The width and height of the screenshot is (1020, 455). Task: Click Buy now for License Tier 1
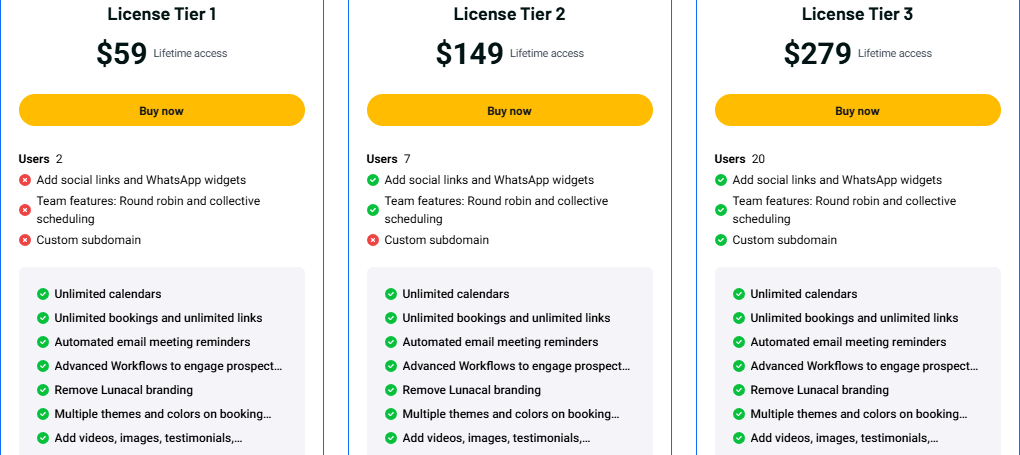pyautogui.click(x=161, y=110)
